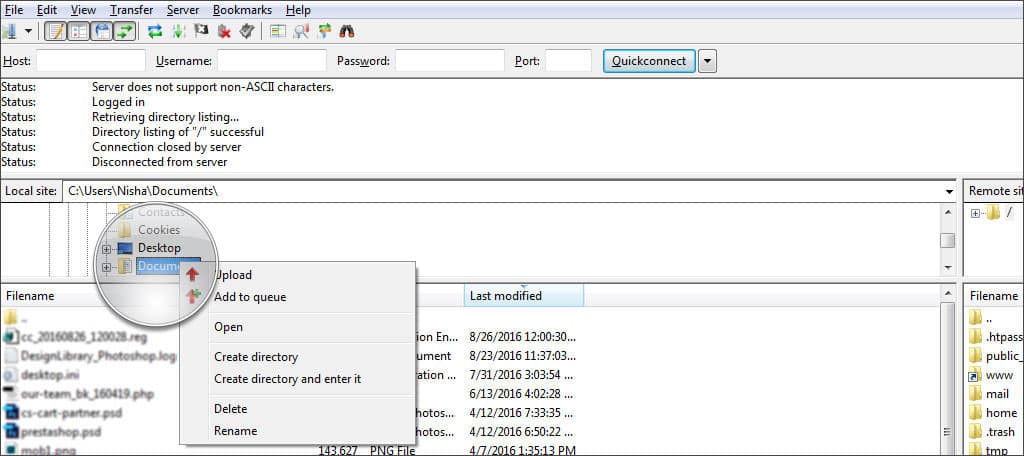This screenshot has height=456, width=1024.
Task: Cancel the current operation flag icon
Action: (202, 31)
